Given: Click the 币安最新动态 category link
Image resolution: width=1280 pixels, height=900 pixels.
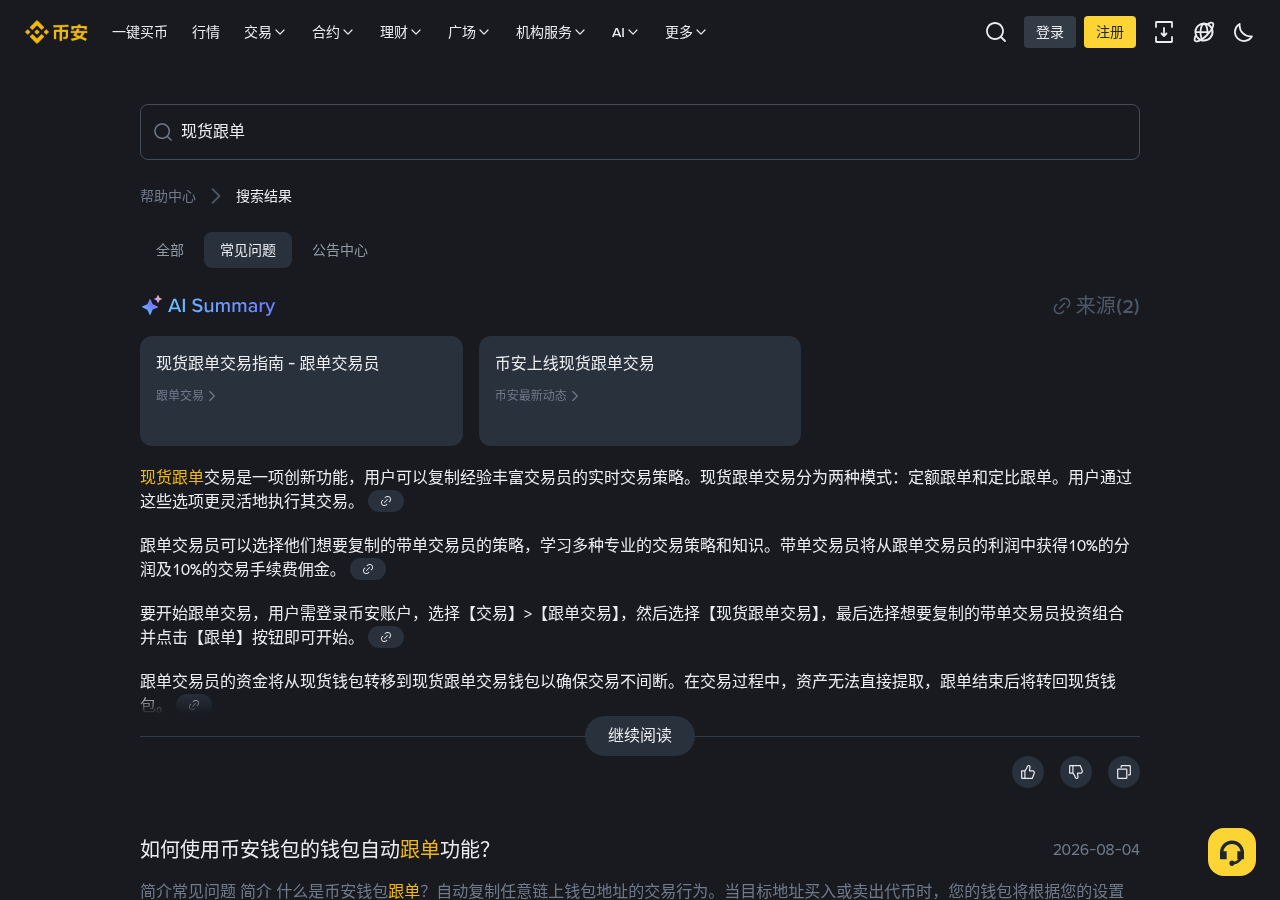Looking at the screenshot, I should (x=537, y=395).
